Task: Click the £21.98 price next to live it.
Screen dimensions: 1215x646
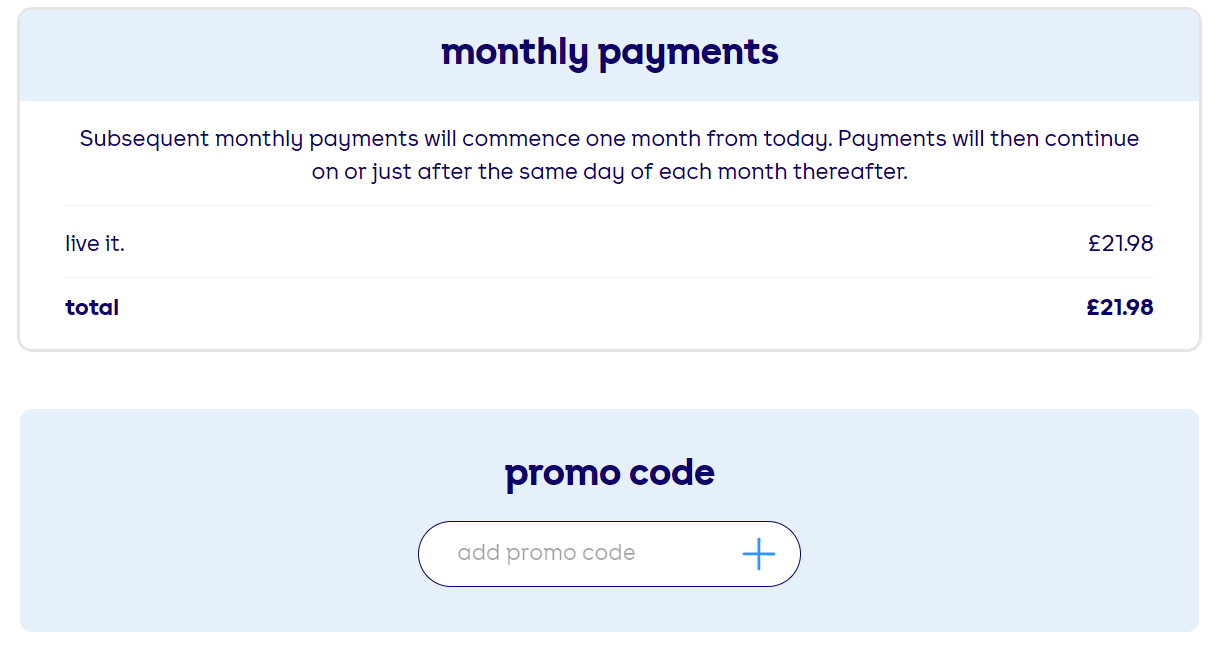Action: pyautogui.click(x=1121, y=243)
